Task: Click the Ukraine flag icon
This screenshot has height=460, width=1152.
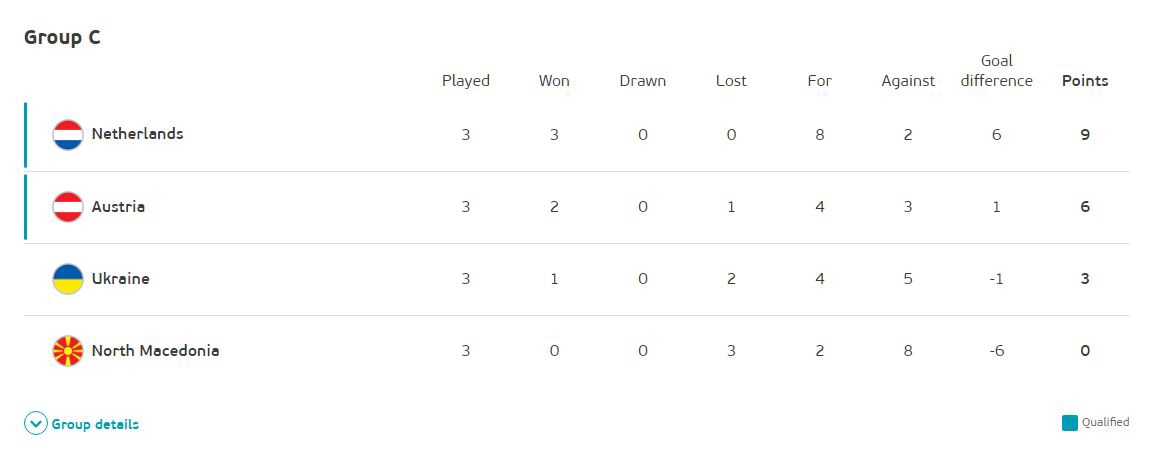Action: point(68,279)
